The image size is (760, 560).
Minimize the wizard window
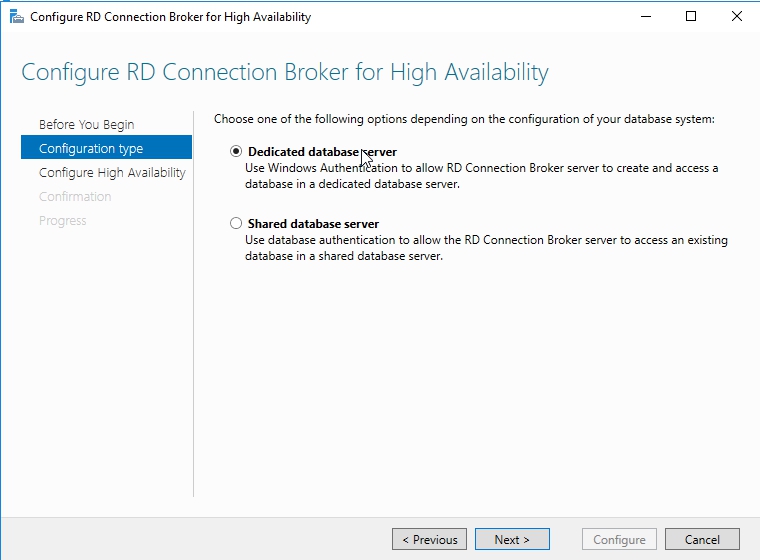(x=646, y=16)
